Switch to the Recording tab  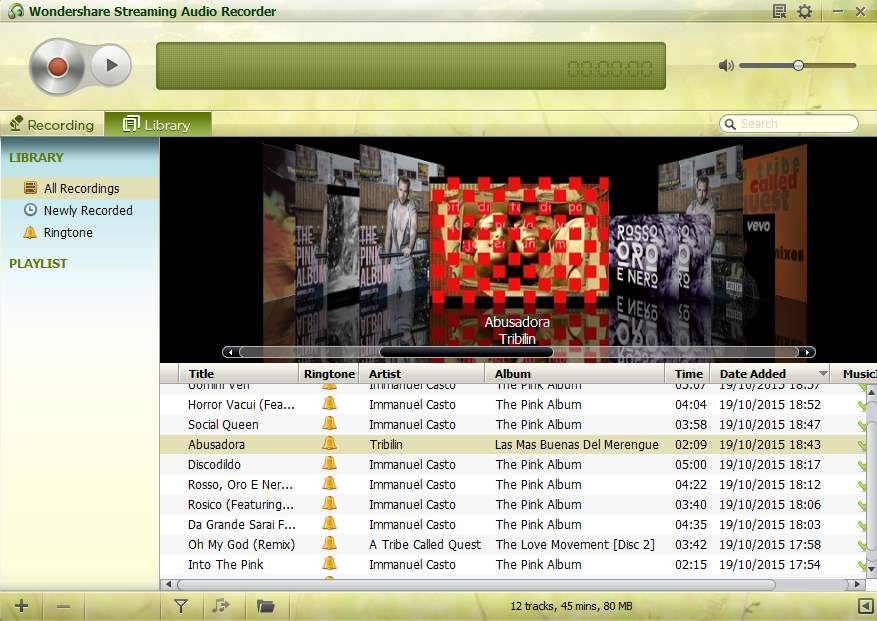(52, 125)
